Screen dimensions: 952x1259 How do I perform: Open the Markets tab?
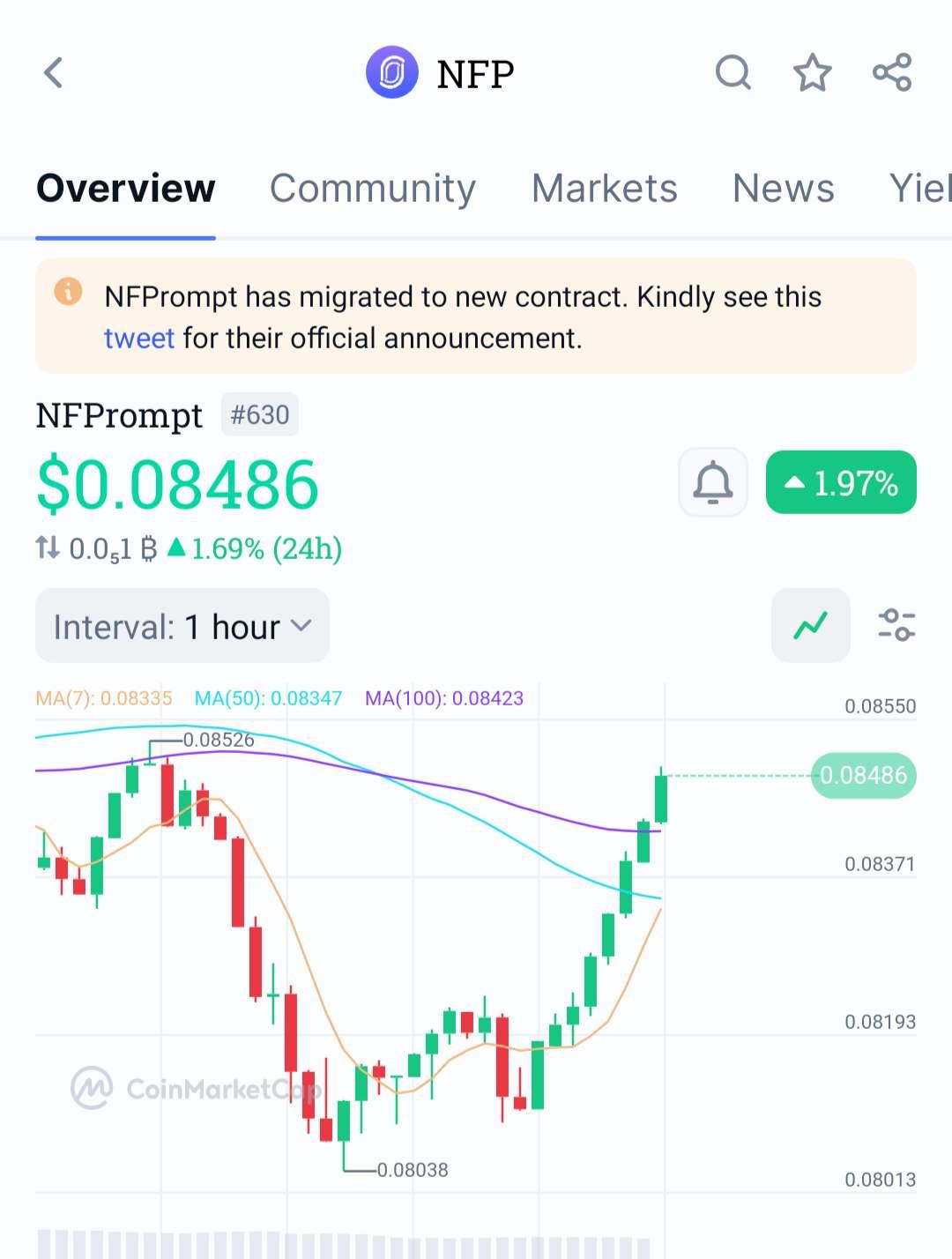[x=604, y=188]
